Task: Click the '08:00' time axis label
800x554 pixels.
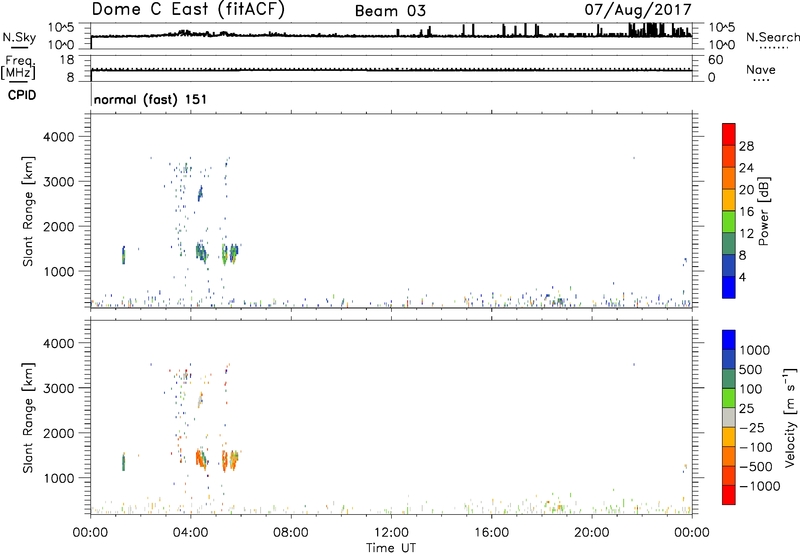Action: point(290,533)
